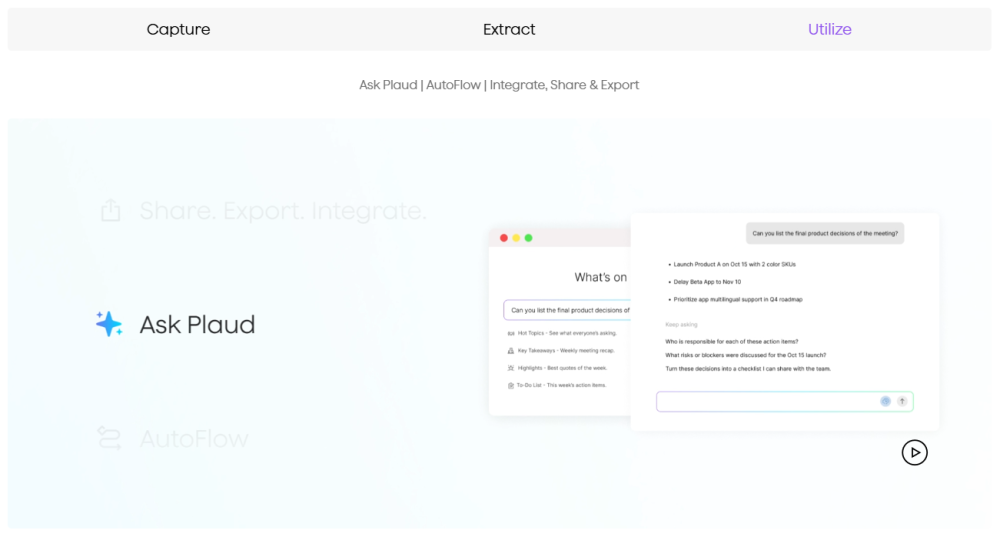Click the send arrow icon in chat input

point(902,401)
